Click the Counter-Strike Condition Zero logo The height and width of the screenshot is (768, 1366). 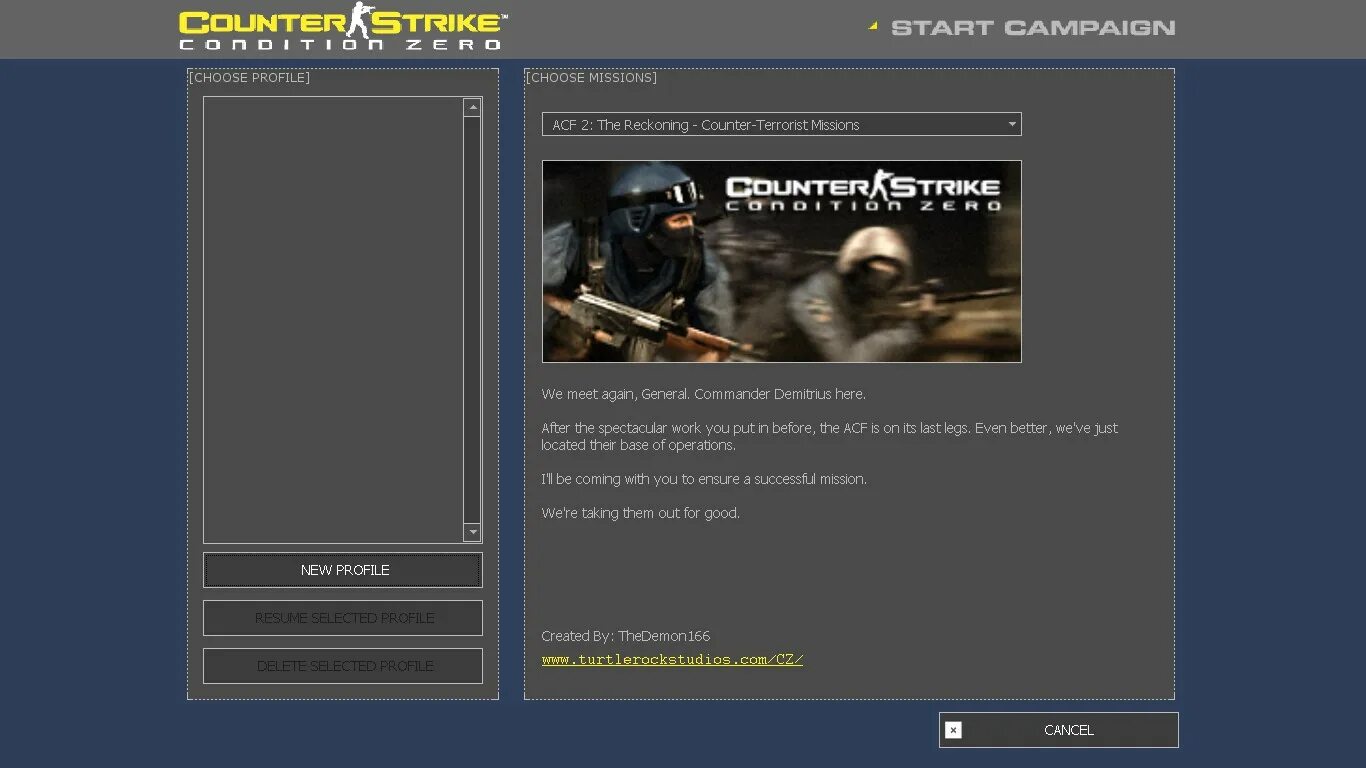[x=343, y=27]
